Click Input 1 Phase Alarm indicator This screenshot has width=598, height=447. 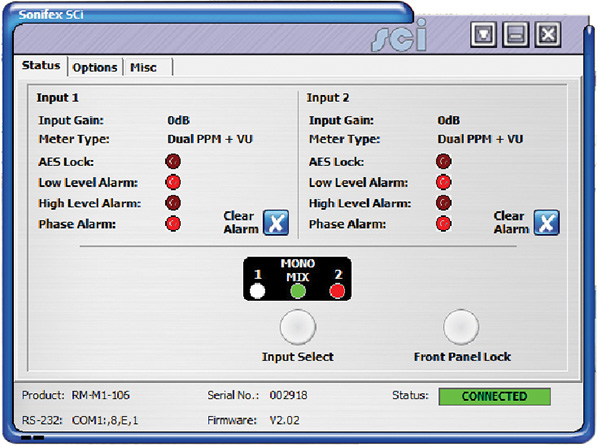coord(173,224)
